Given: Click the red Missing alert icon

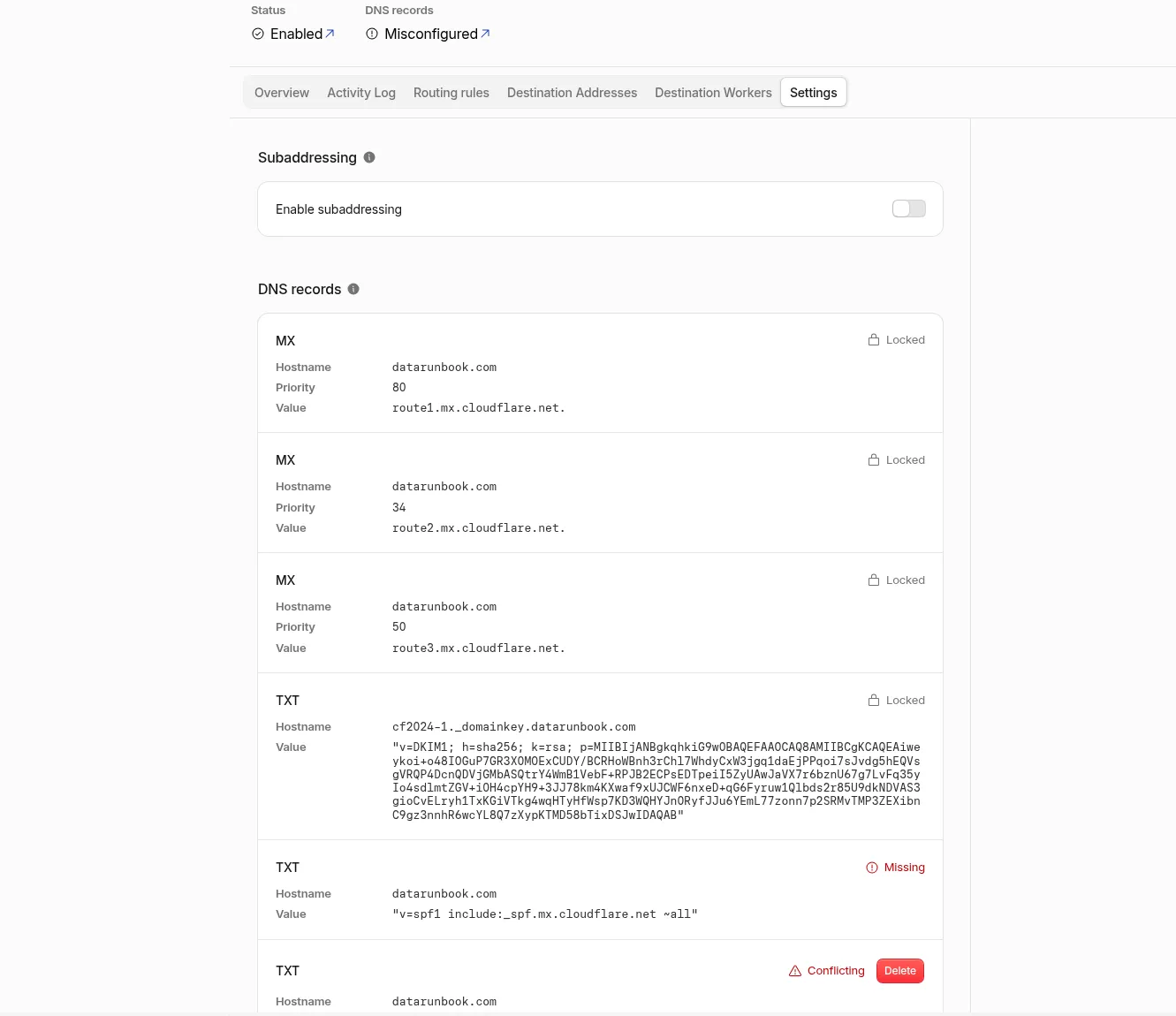Looking at the screenshot, I should click(872, 868).
